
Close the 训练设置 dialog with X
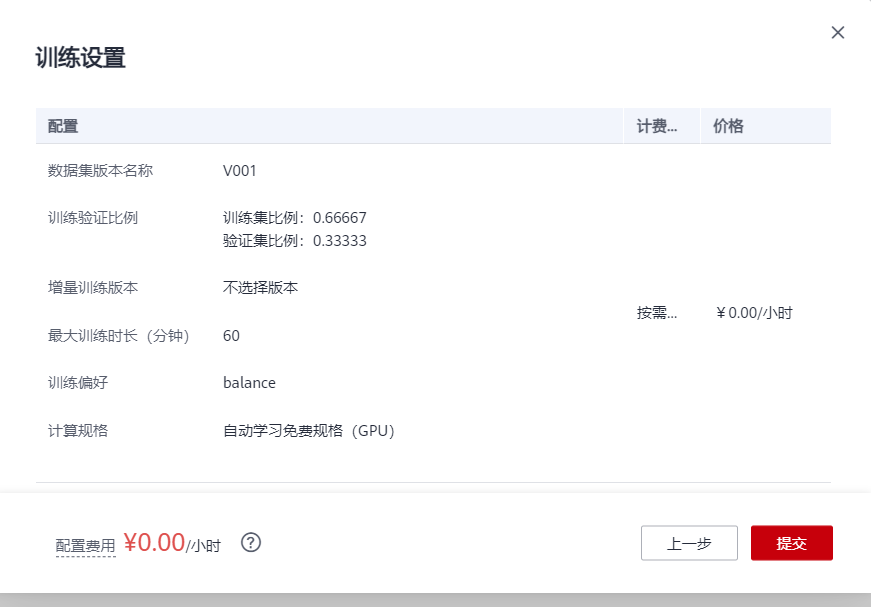pos(838,33)
